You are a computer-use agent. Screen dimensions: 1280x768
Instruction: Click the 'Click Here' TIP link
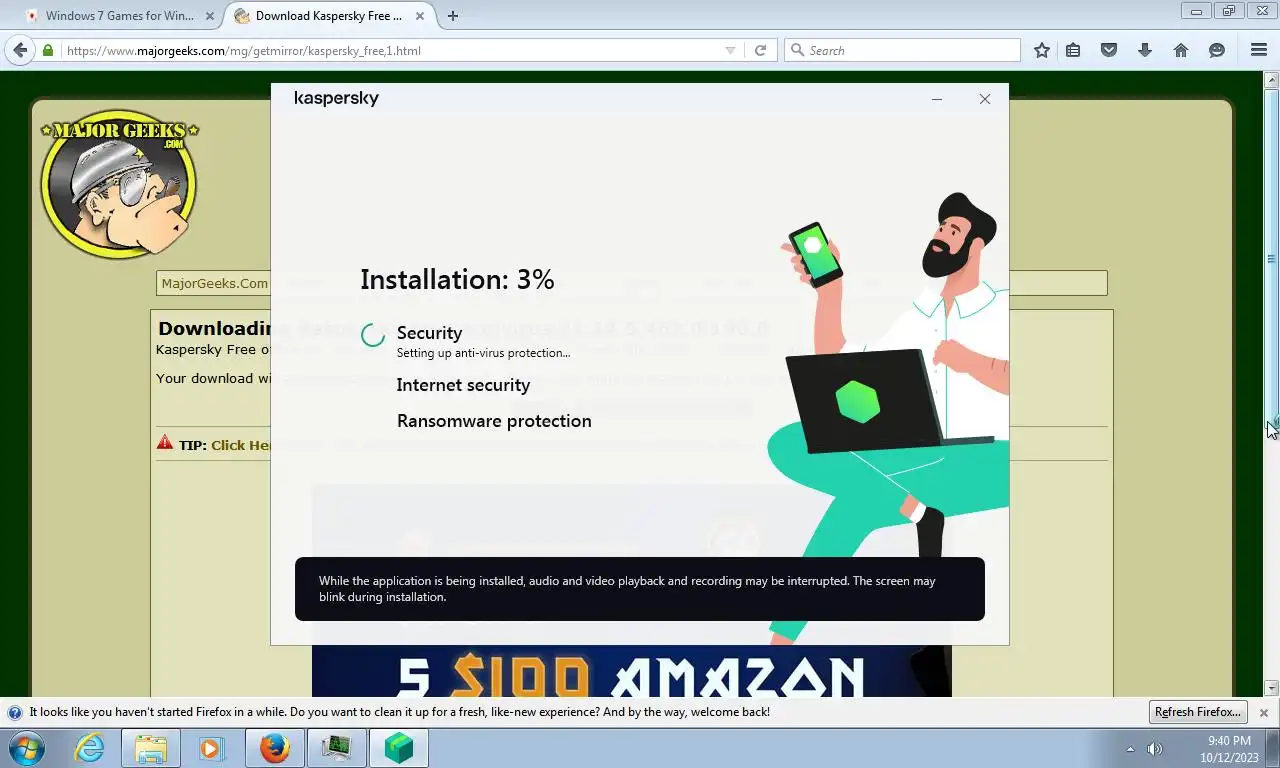pos(240,445)
